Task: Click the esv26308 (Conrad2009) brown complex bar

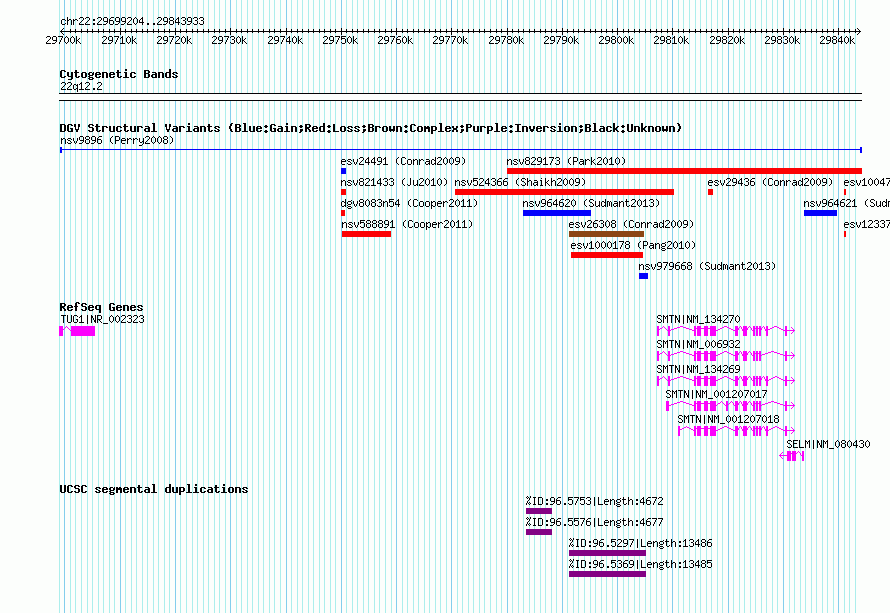Action: [x=606, y=234]
